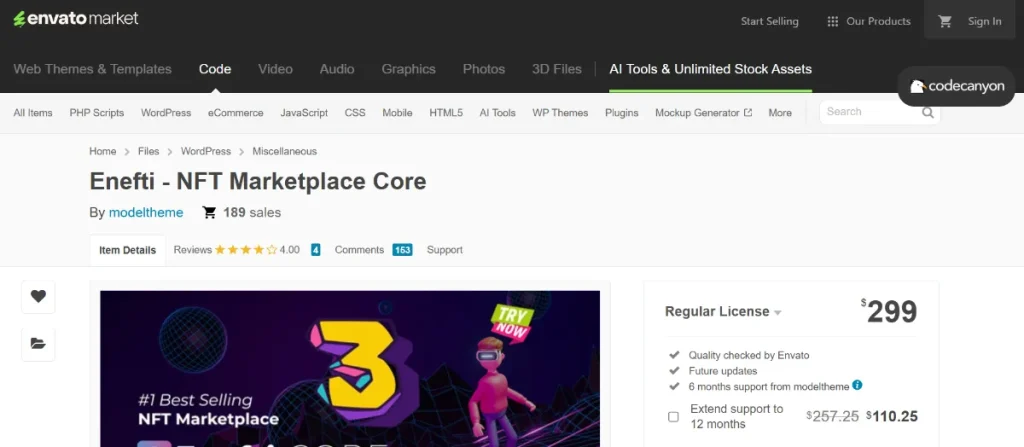The image size is (1024, 447).
Task: Open Plugins subcategory
Action: coord(622,112)
